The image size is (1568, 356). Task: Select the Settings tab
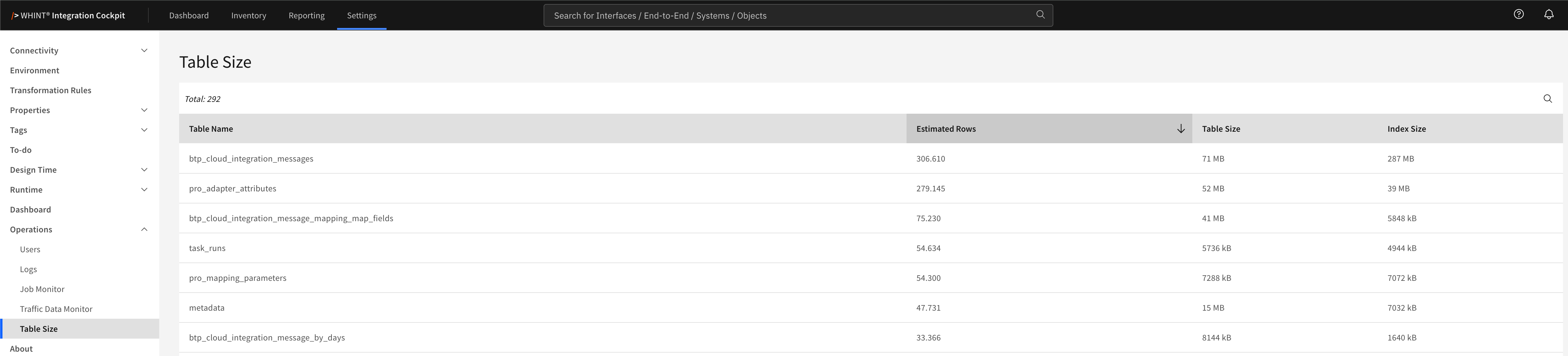coord(362,15)
